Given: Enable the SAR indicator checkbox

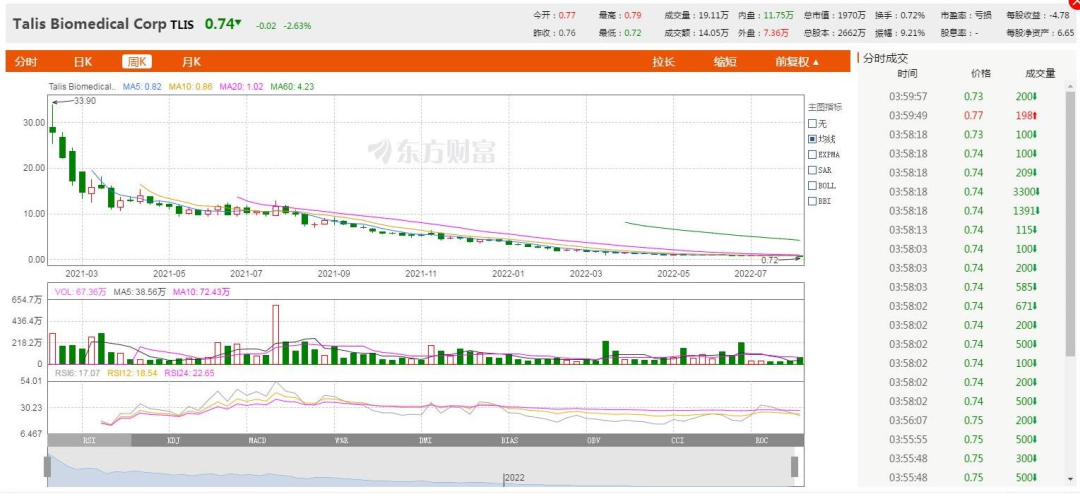Looking at the screenshot, I should 813,169.
